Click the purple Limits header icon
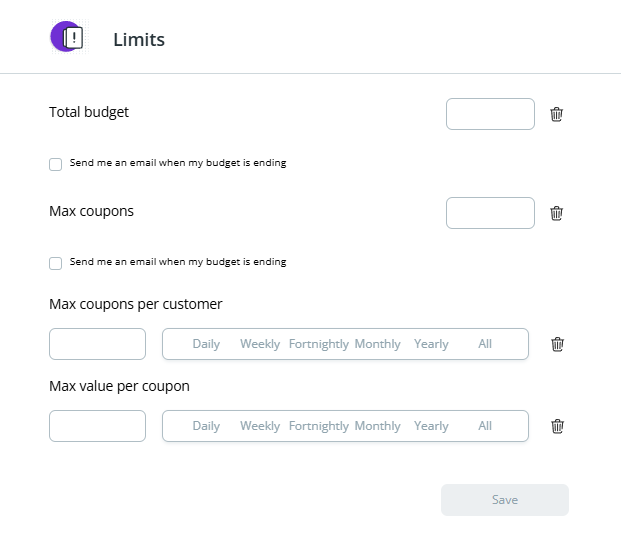The height and width of the screenshot is (548, 621). tap(67, 37)
